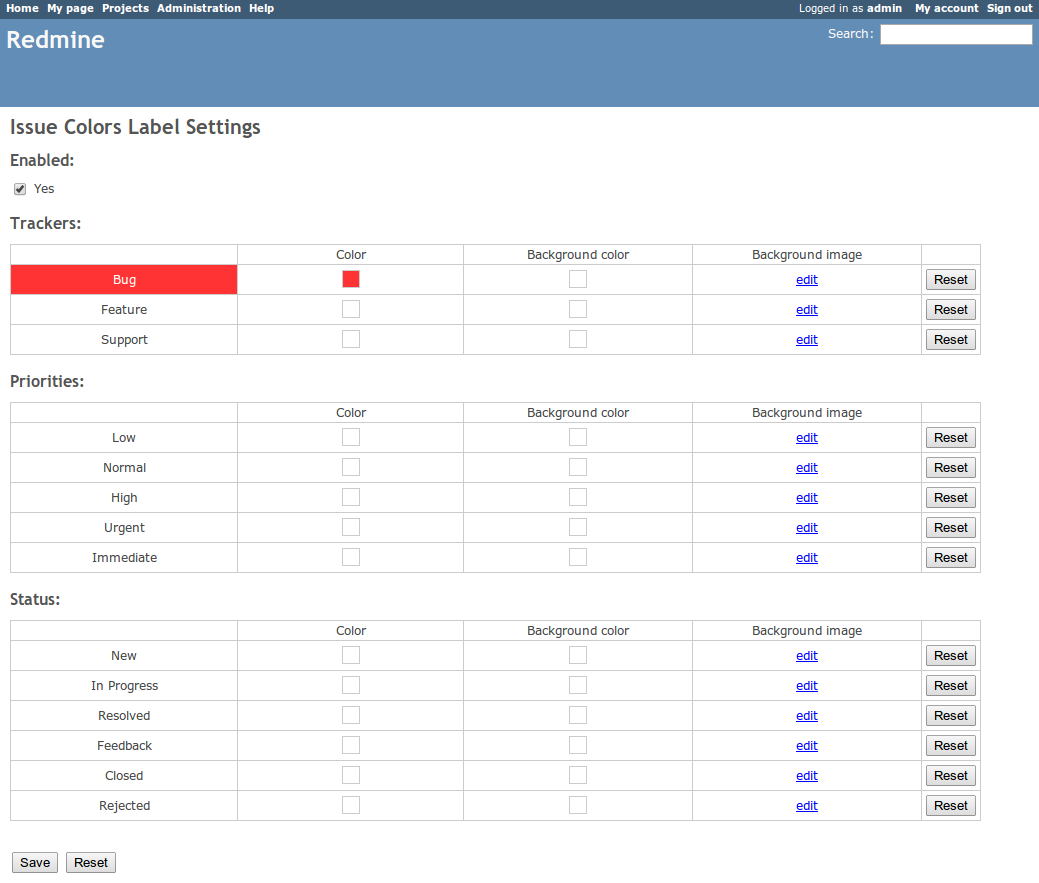1039x883 pixels.
Task: Pick Color for New status
Action: tap(351, 654)
